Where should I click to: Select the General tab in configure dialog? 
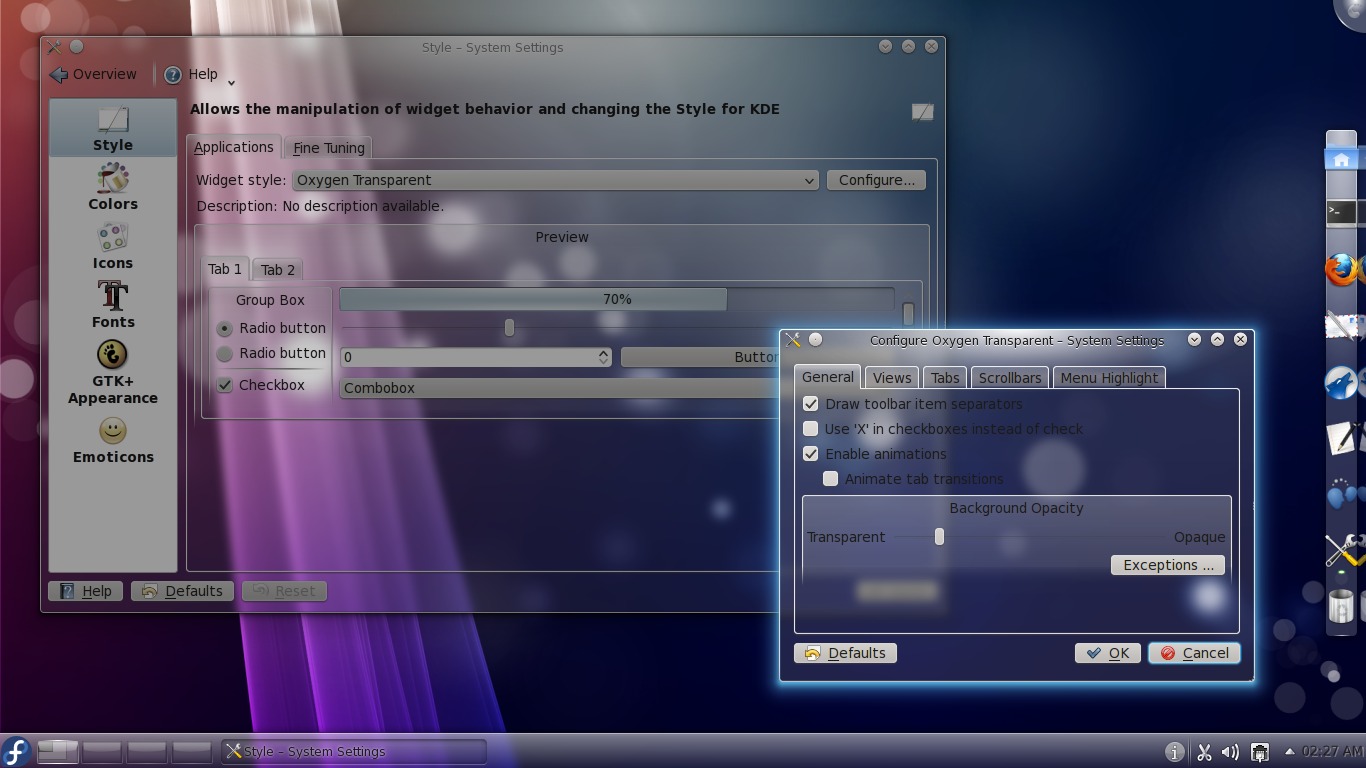point(828,377)
